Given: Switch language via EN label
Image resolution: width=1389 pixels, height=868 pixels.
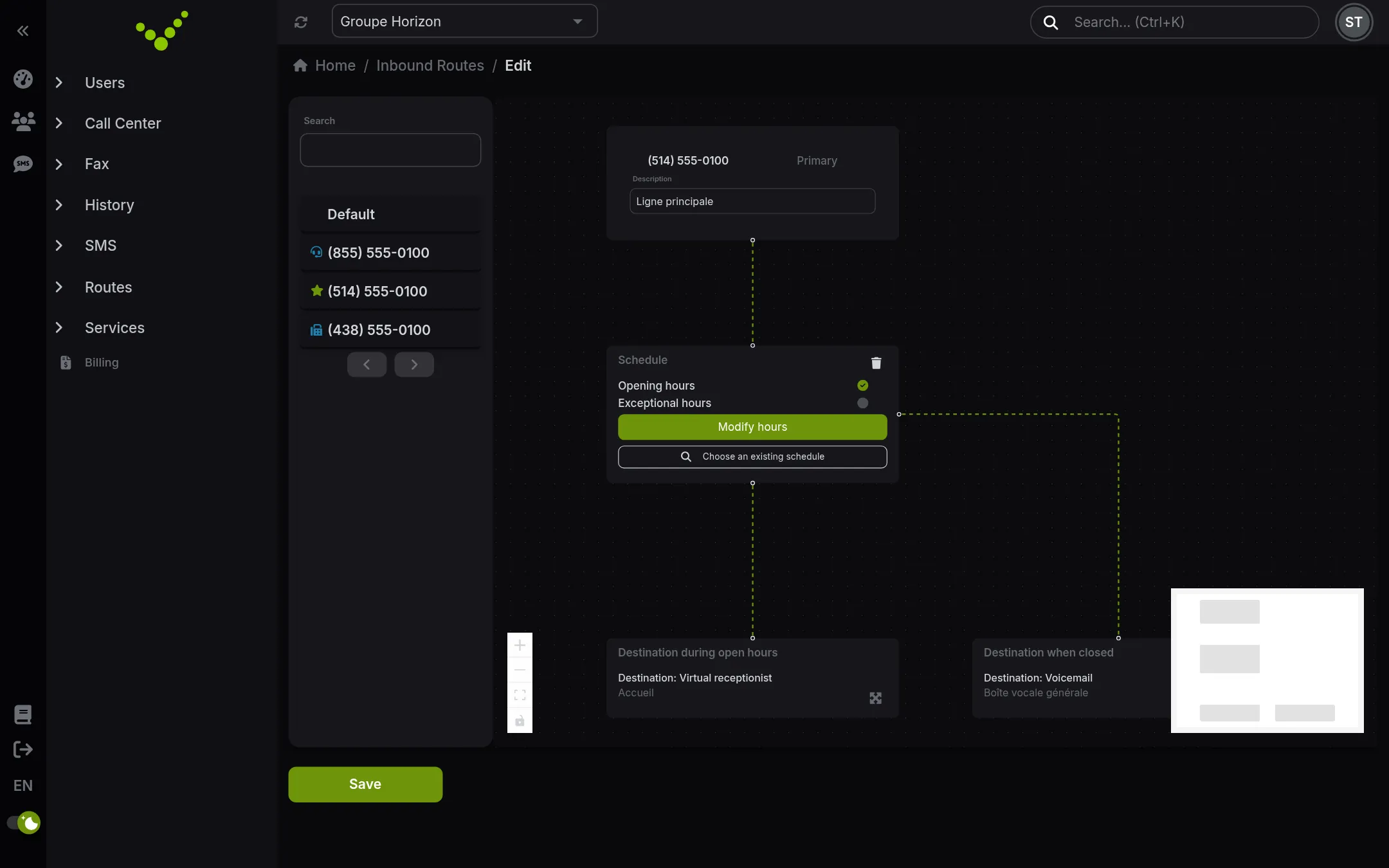Looking at the screenshot, I should click(23, 786).
